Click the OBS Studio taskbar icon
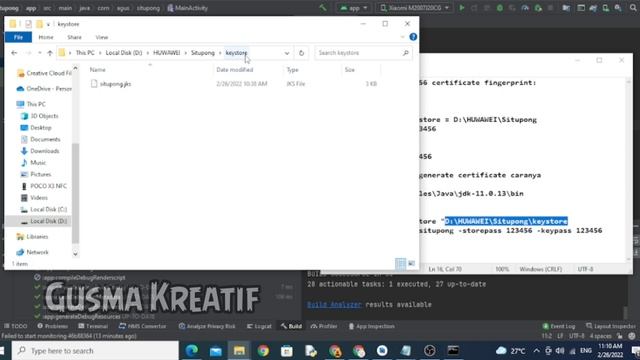 click(x=429, y=351)
